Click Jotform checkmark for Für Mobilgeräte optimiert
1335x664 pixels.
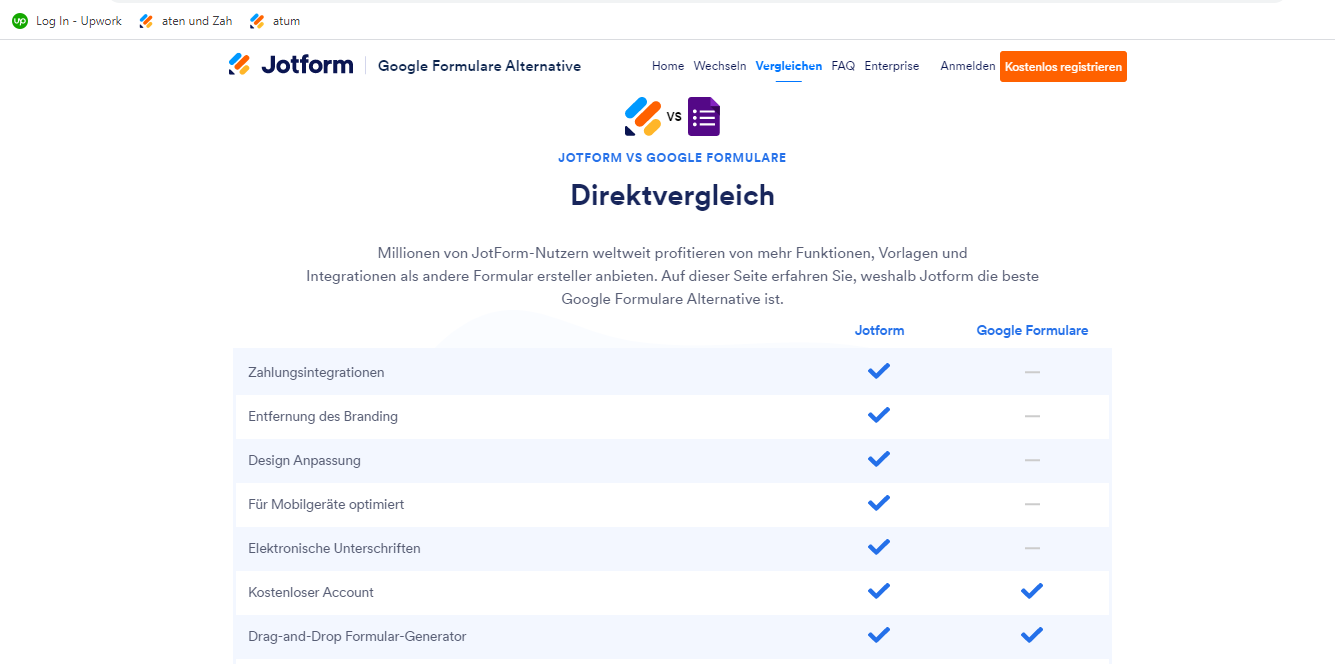(x=879, y=503)
